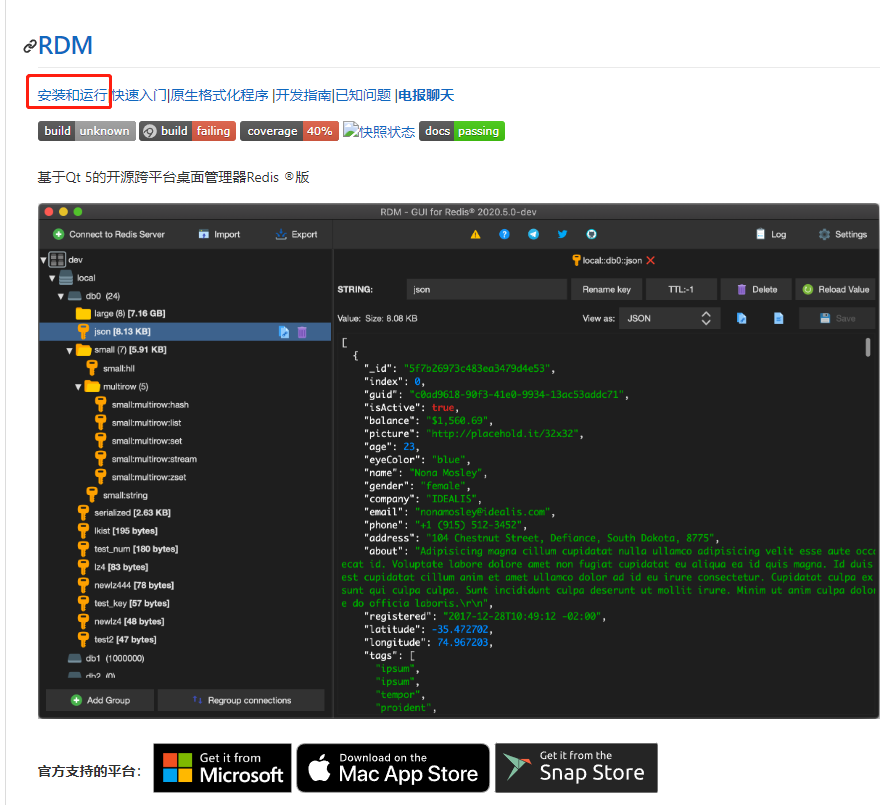Open the Settings gear
Image resolution: width=895 pixels, height=805 pixels.
[842, 234]
